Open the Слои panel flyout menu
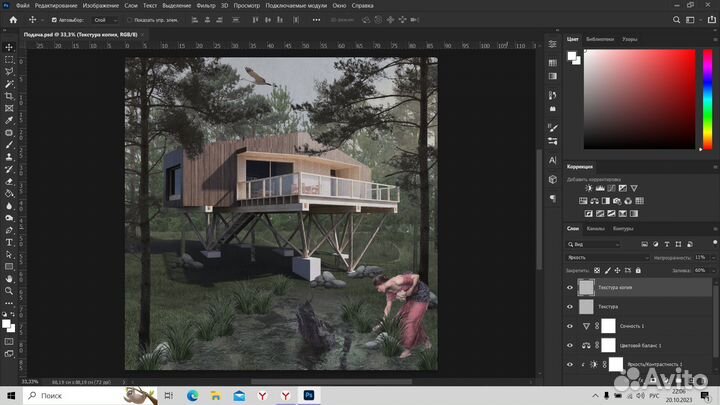The image size is (720, 405). point(715,229)
